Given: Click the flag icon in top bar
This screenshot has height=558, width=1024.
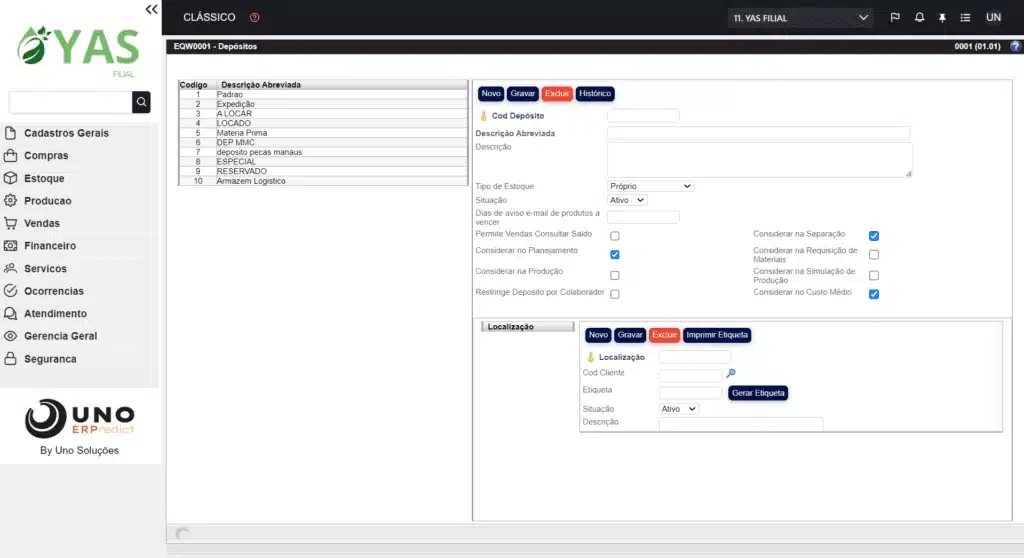Looking at the screenshot, I should point(895,18).
